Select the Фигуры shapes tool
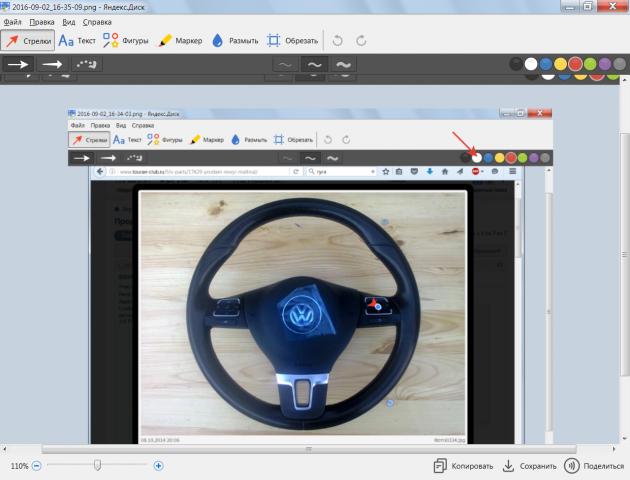The image size is (630, 480). coord(125,41)
